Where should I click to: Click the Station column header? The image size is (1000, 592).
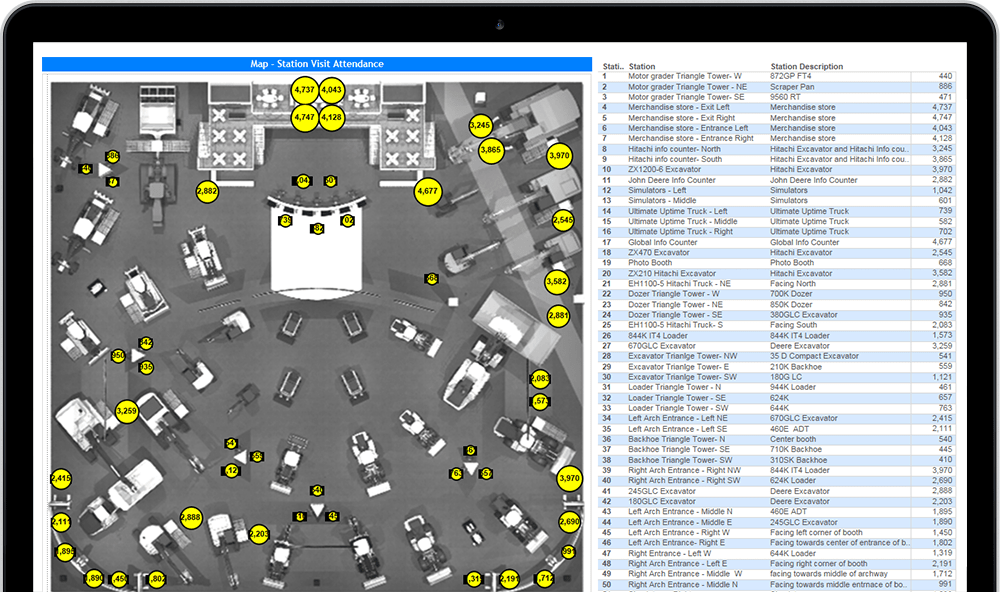(642, 67)
